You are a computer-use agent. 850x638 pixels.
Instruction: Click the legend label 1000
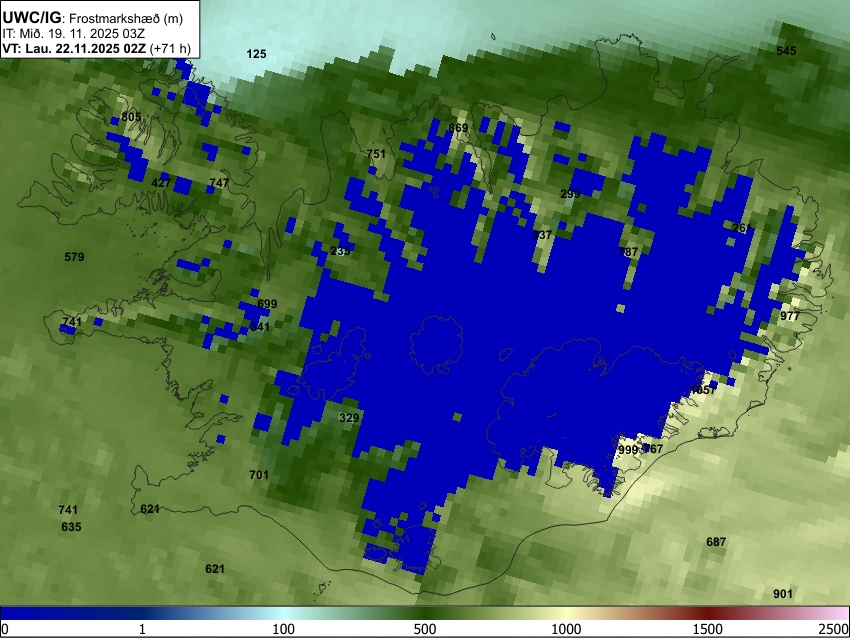coord(566,629)
